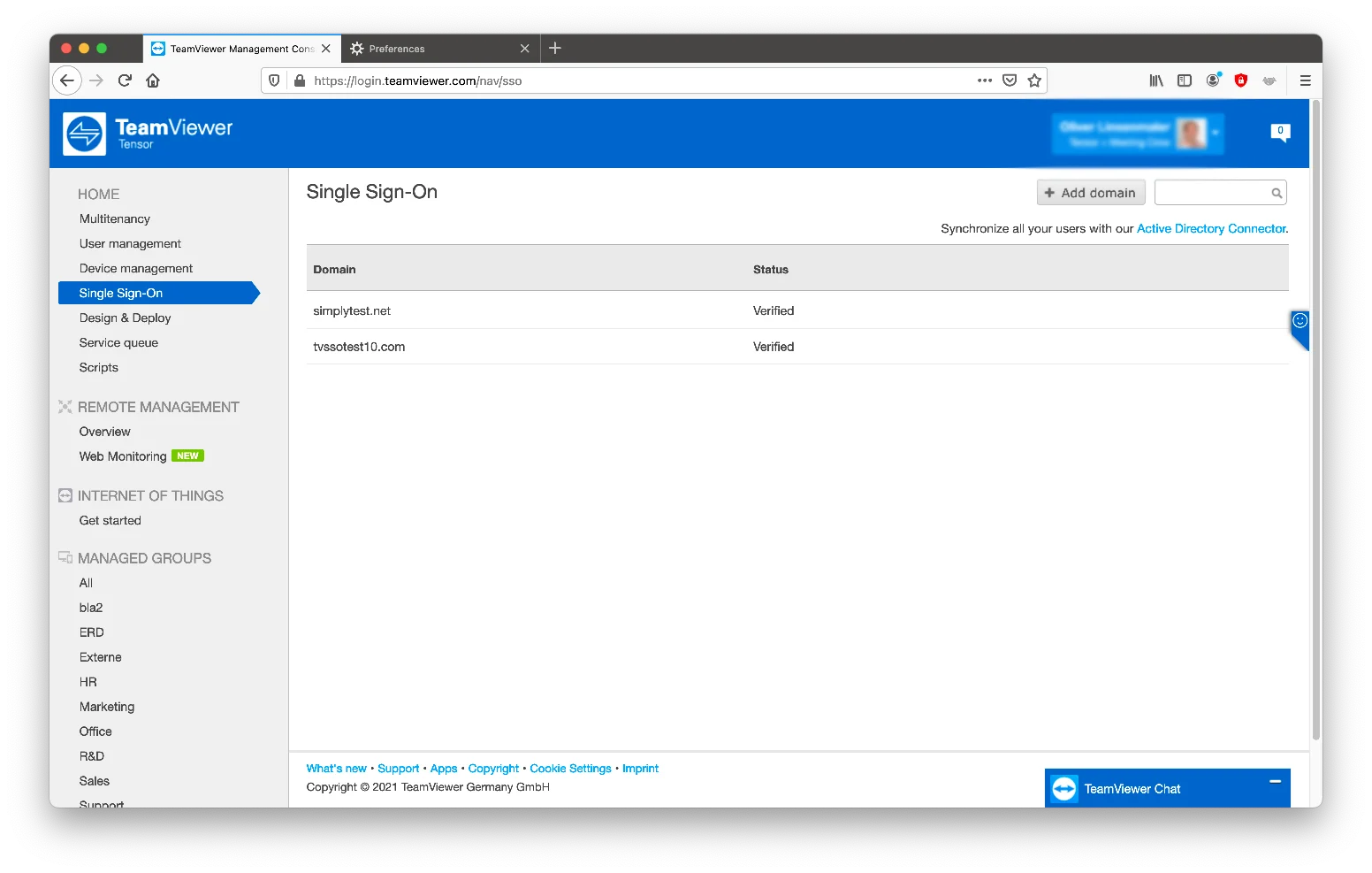Select the TeamViewer Management Console tab
The width and height of the screenshot is (1372, 873).
(241, 49)
